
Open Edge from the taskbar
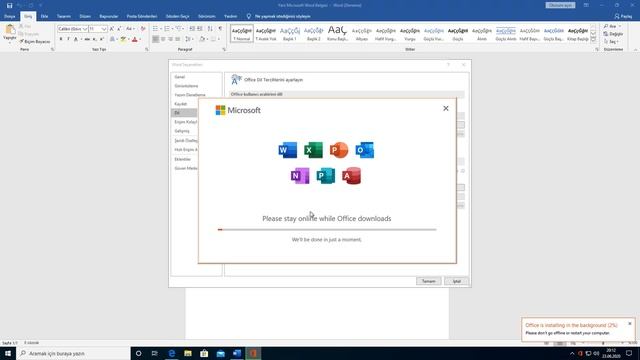(x=171, y=353)
